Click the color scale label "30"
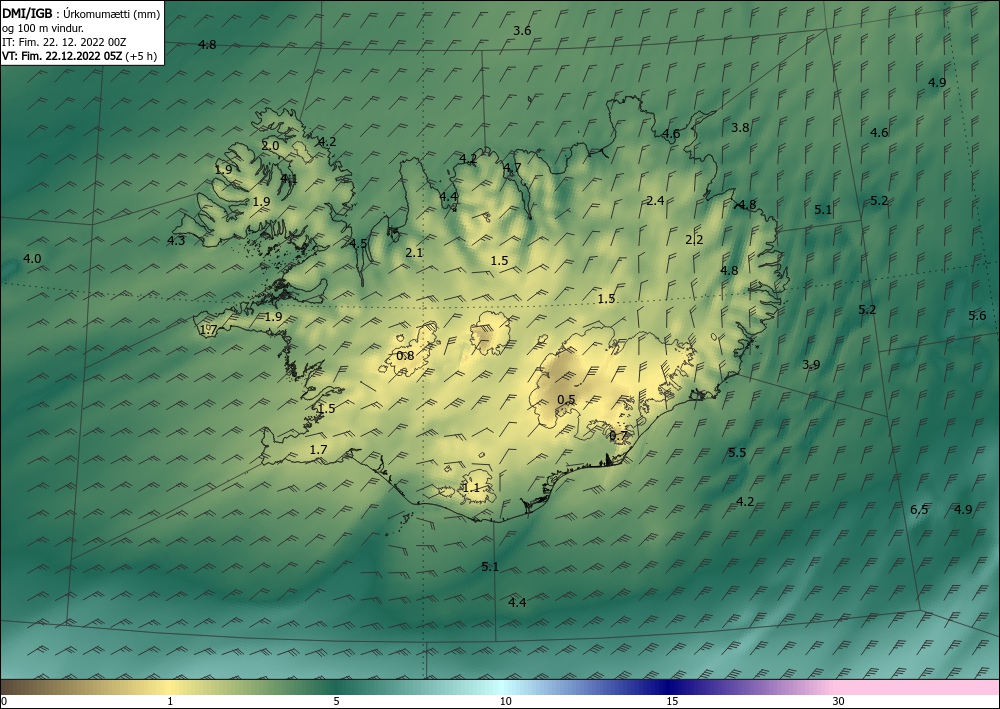This screenshot has width=1000, height=709. (x=839, y=702)
